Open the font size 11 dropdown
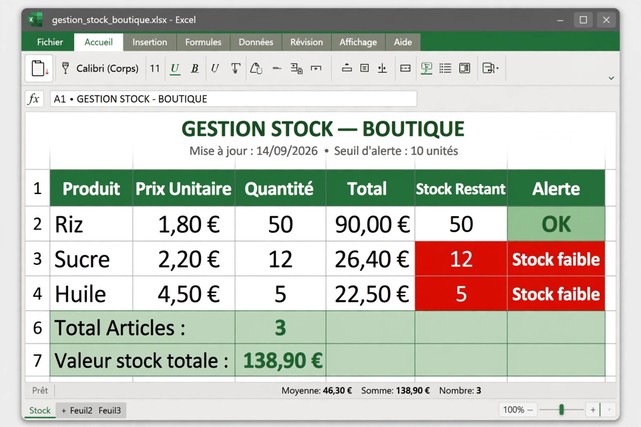 [155, 68]
